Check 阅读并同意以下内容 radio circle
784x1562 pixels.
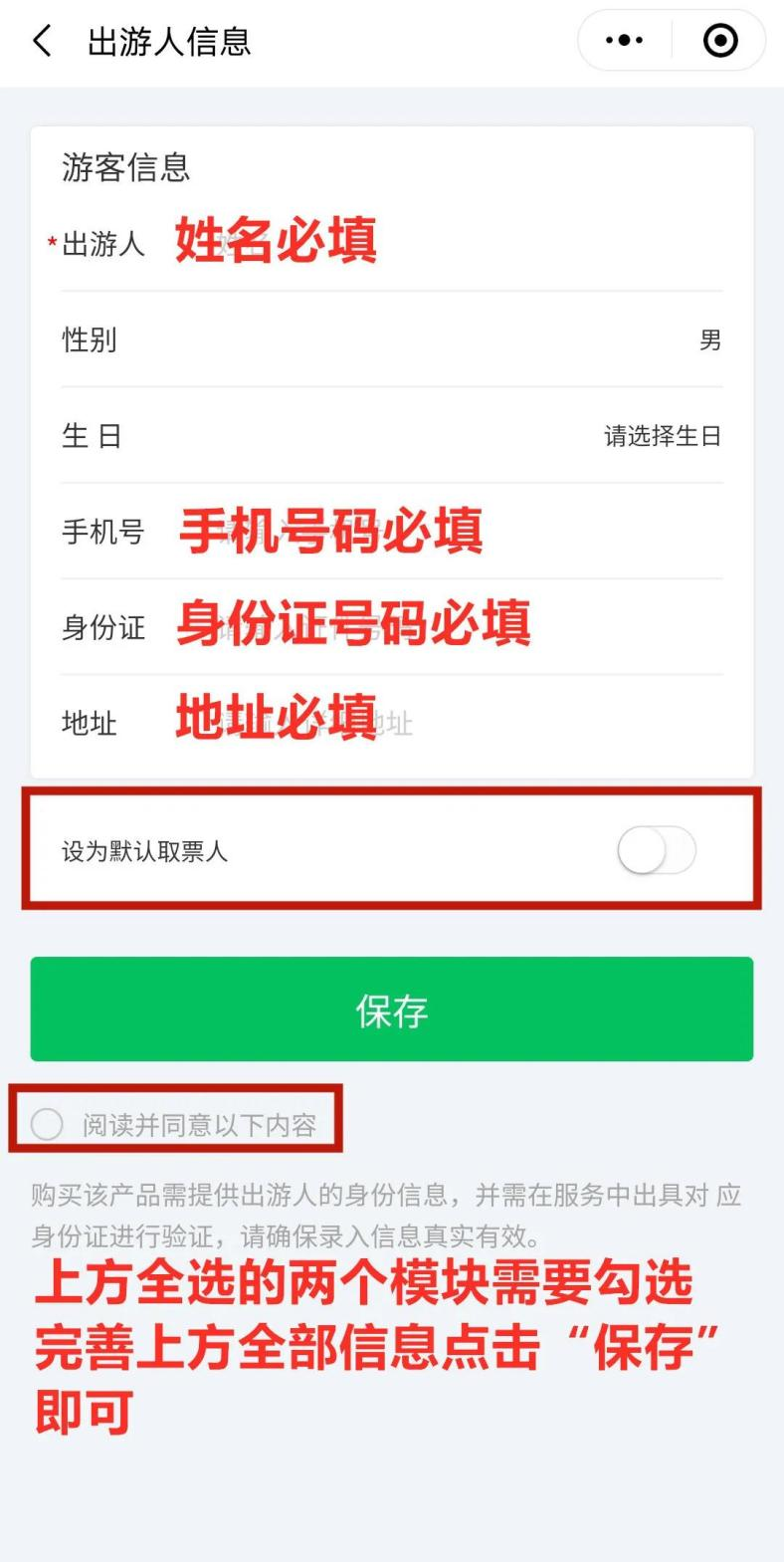[x=47, y=1125]
